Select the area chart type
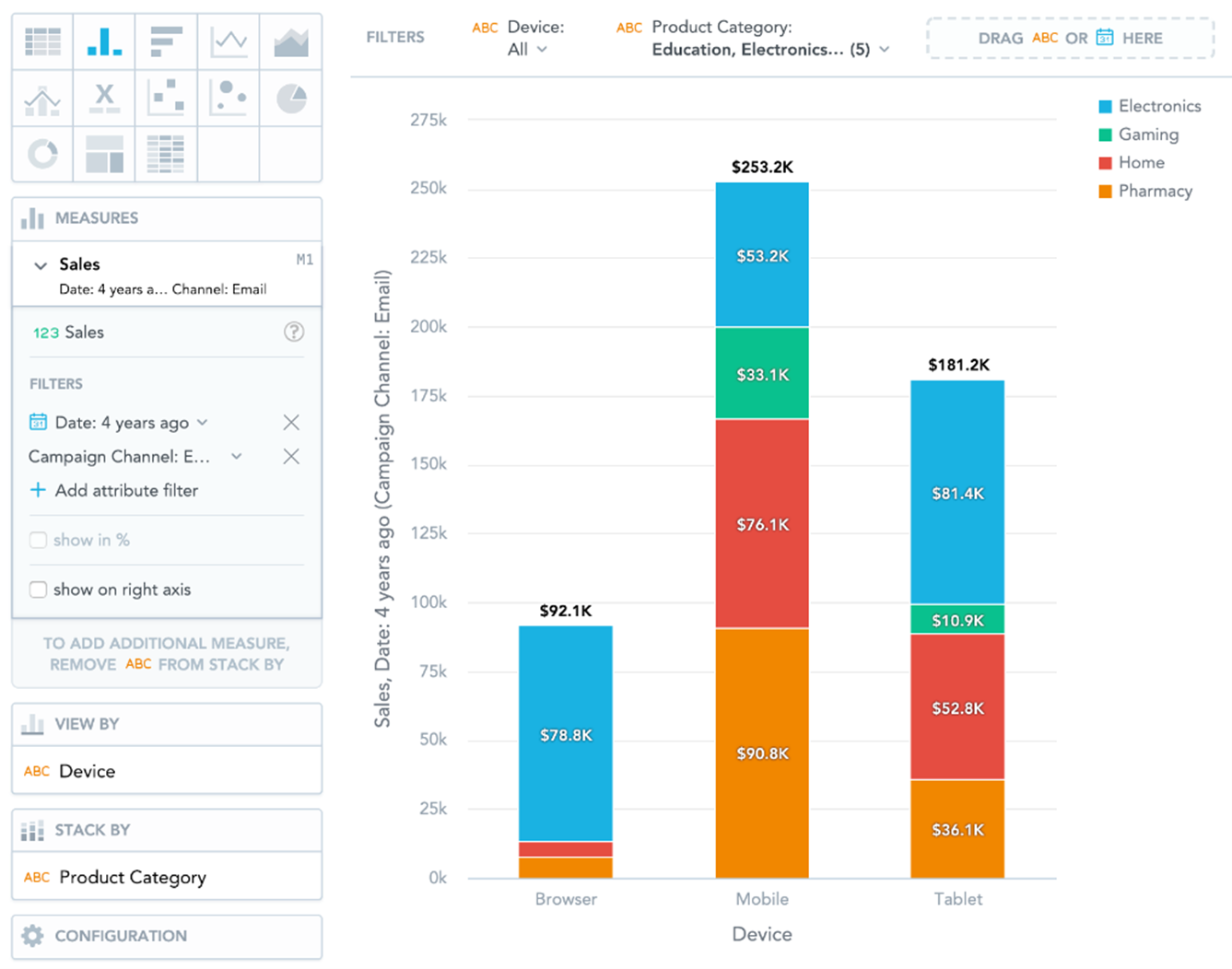Screen dimensions: 1232x969 tap(291, 41)
